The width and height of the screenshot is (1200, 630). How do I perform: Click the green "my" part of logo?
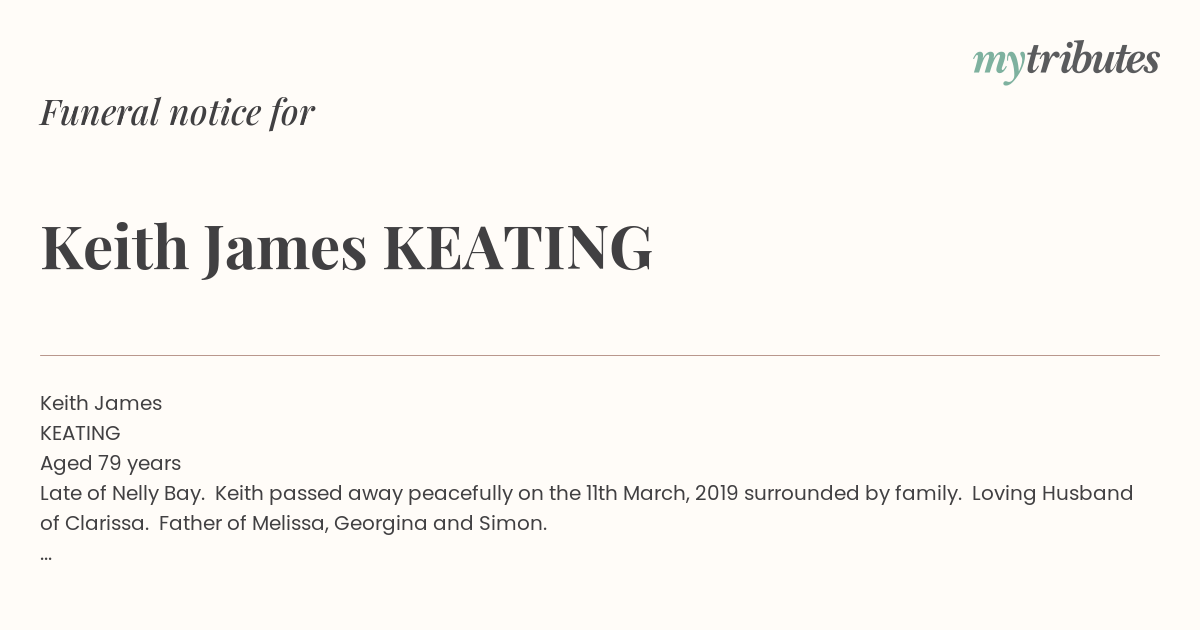pos(998,65)
